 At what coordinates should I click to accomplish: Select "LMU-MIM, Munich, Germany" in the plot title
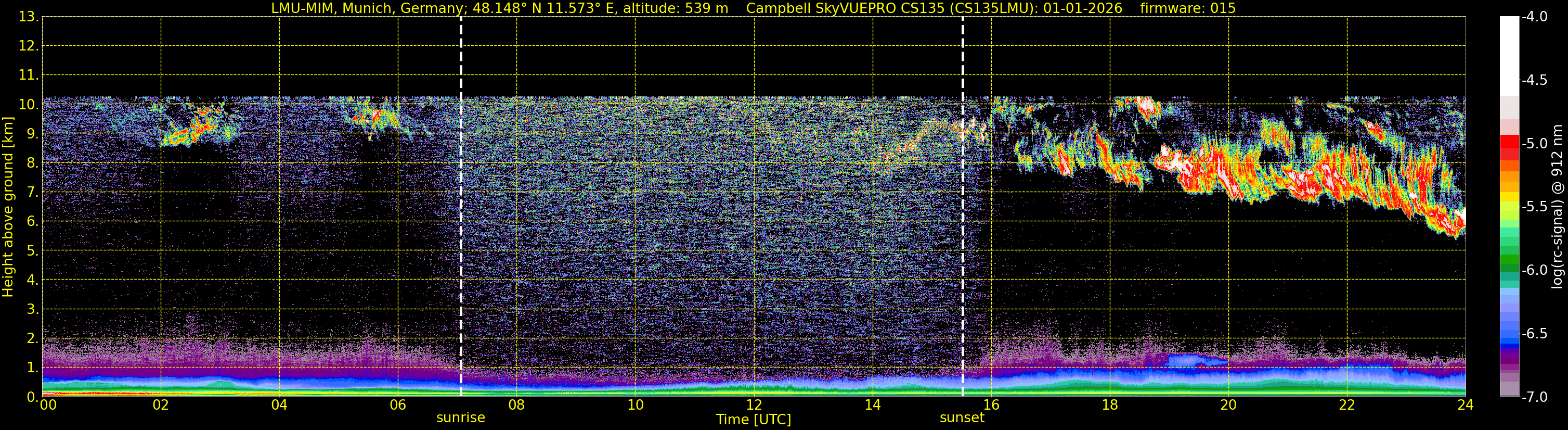367,8
